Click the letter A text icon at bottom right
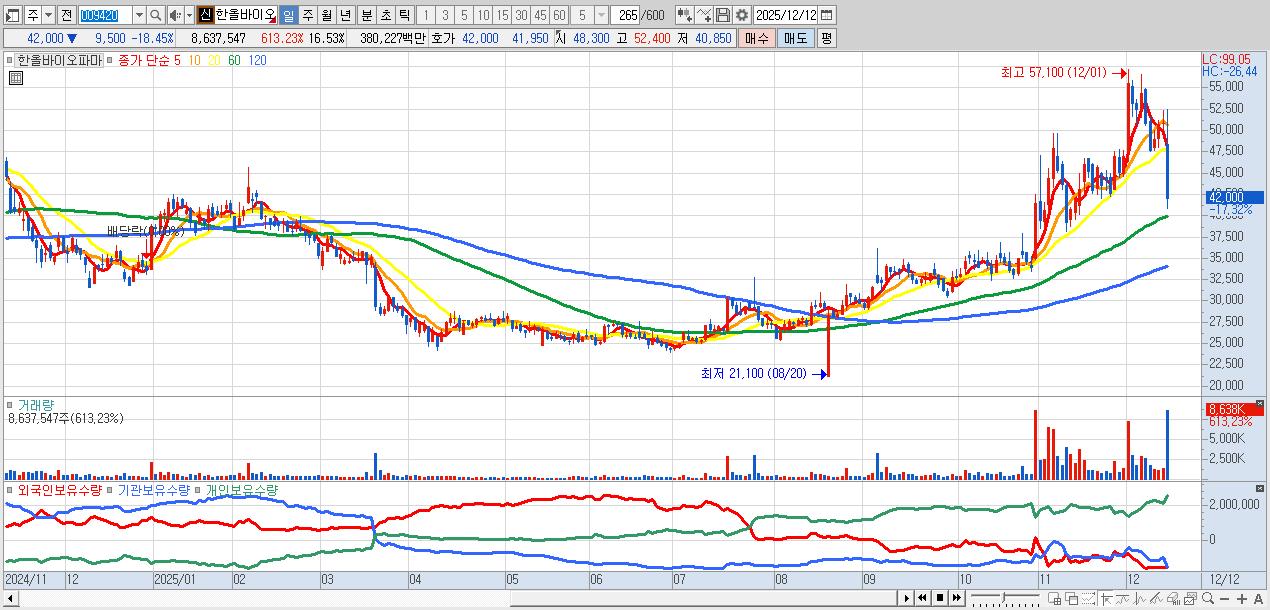This screenshot has width=1270, height=610. pyautogui.click(x=1259, y=598)
